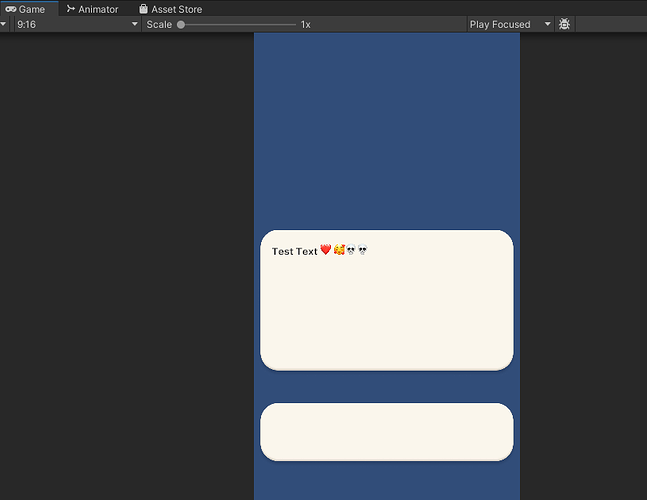Open the Play Focused dropdown
The width and height of the screenshot is (647, 500).
point(510,24)
